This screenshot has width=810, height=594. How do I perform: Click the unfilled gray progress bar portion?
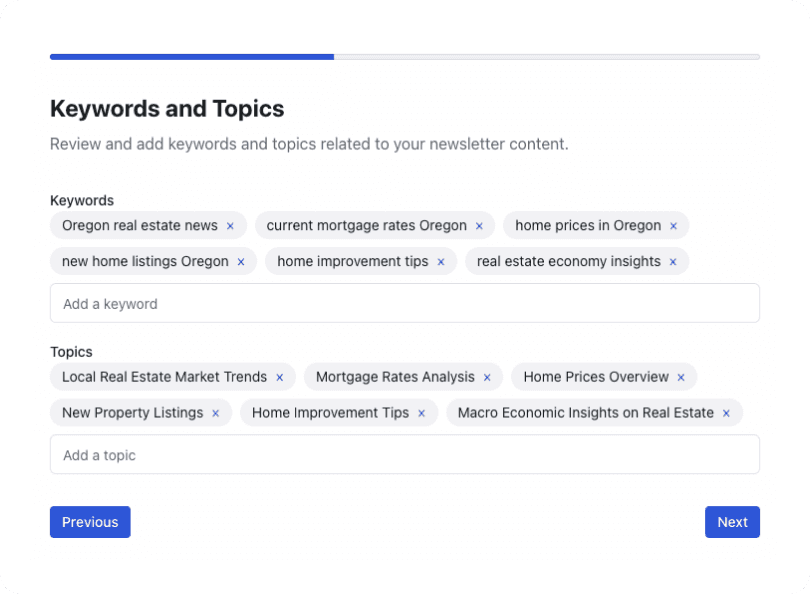coord(547,57)
